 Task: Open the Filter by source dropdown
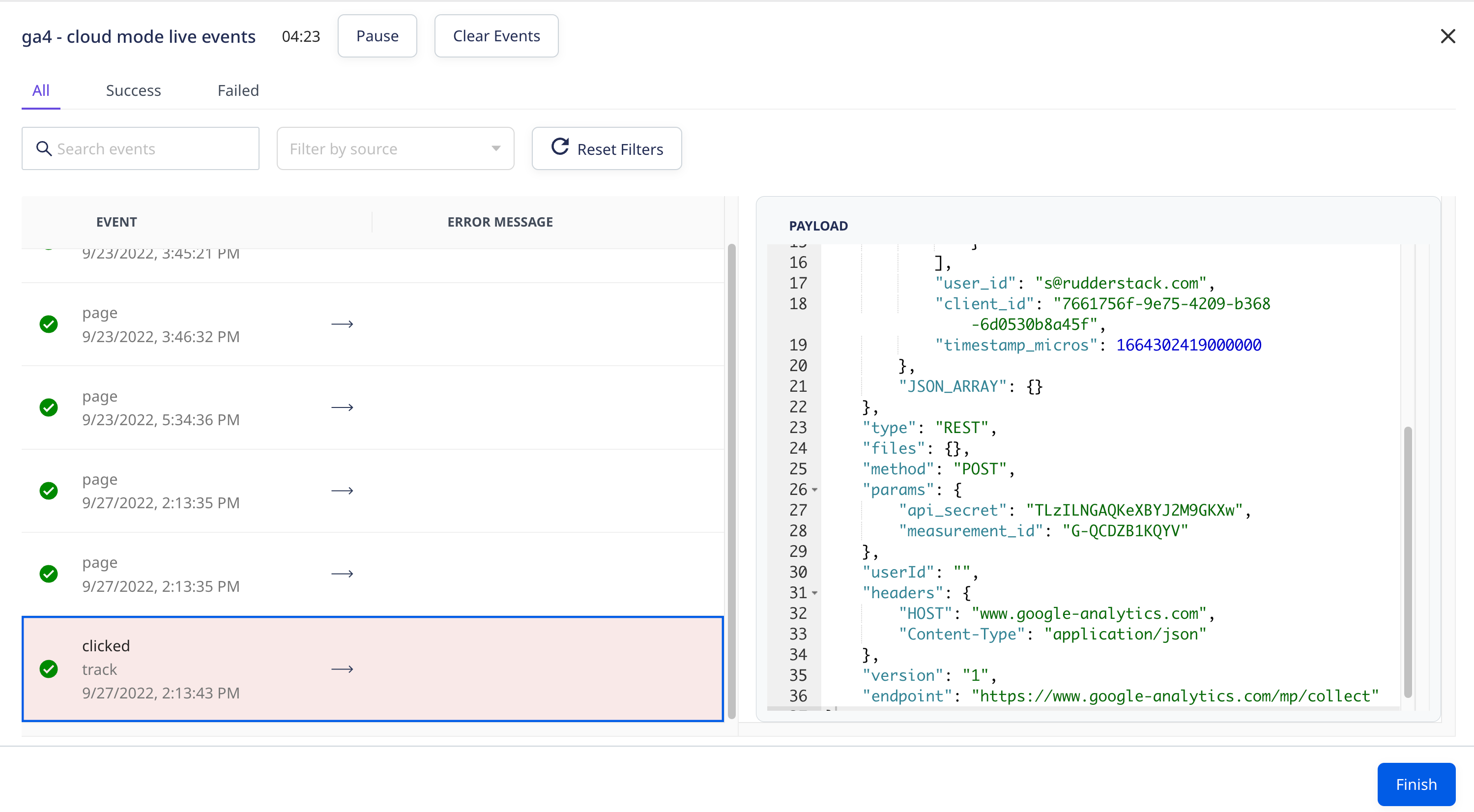(395, 149)
